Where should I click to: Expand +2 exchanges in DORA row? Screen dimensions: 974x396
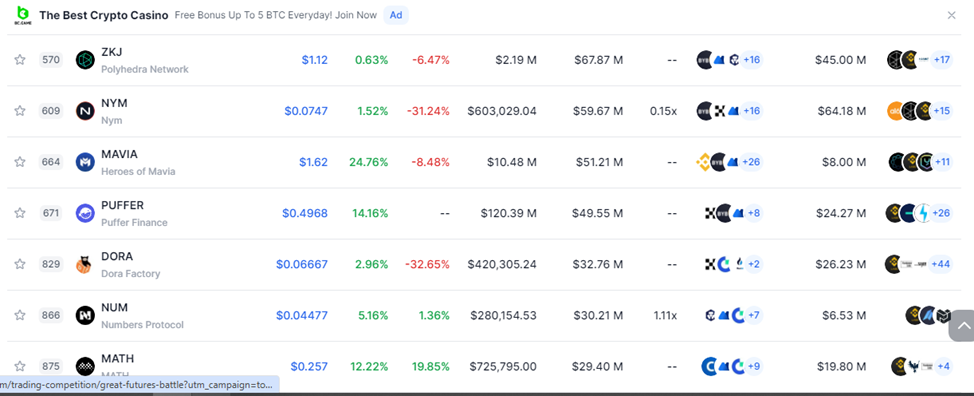[x=754, y=264]
